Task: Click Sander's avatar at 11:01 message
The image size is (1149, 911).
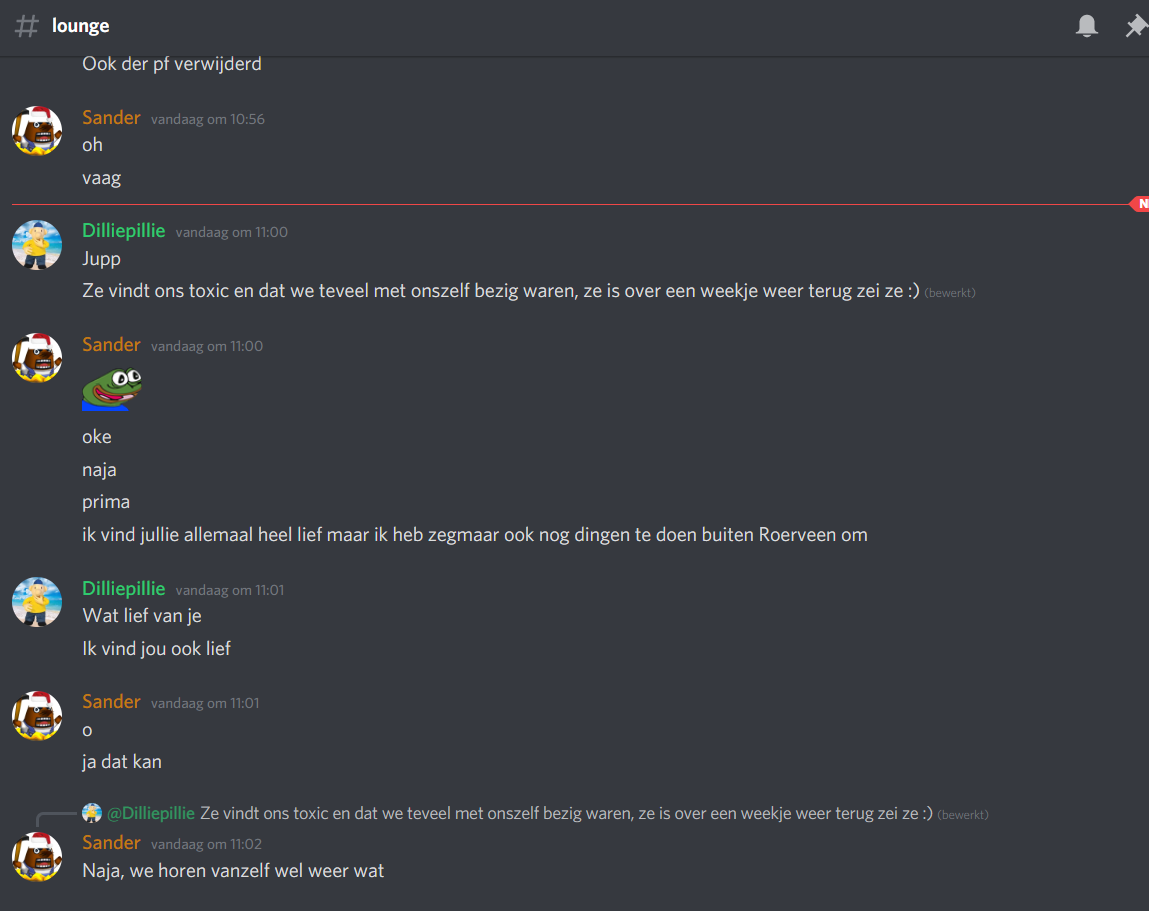Action: [37, 715]
